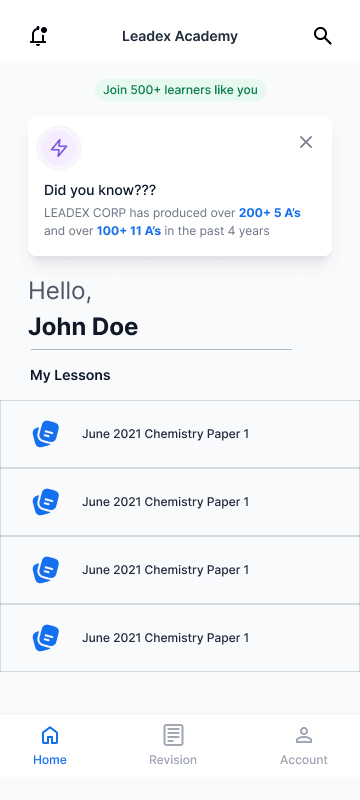Open second June 2021 Chemistry Paper 1 lesson
The image size is (360, 800).
click(180, 502)
